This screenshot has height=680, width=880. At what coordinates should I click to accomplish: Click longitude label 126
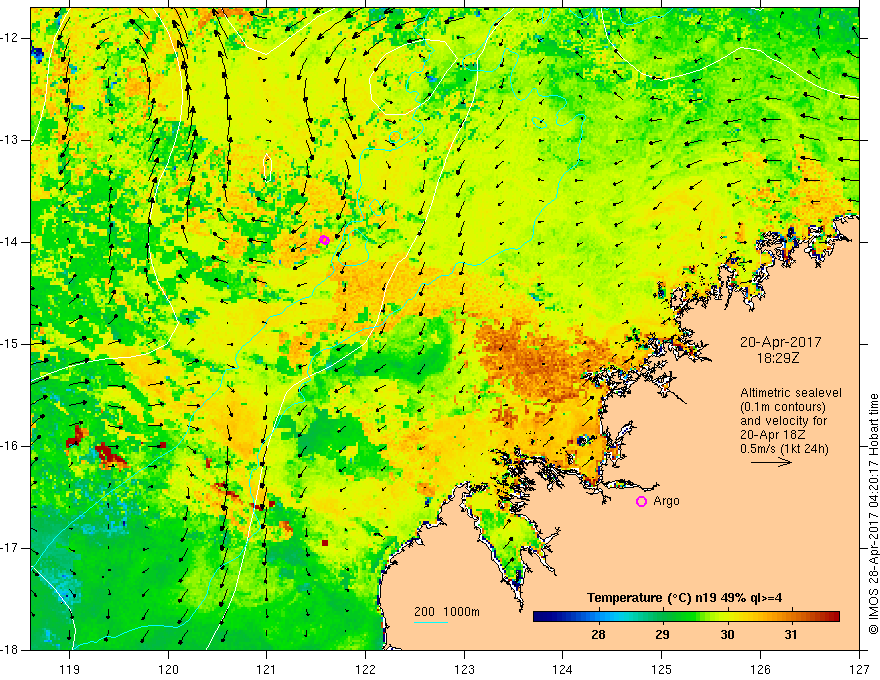pyautogui.click(x=760, y=669)
